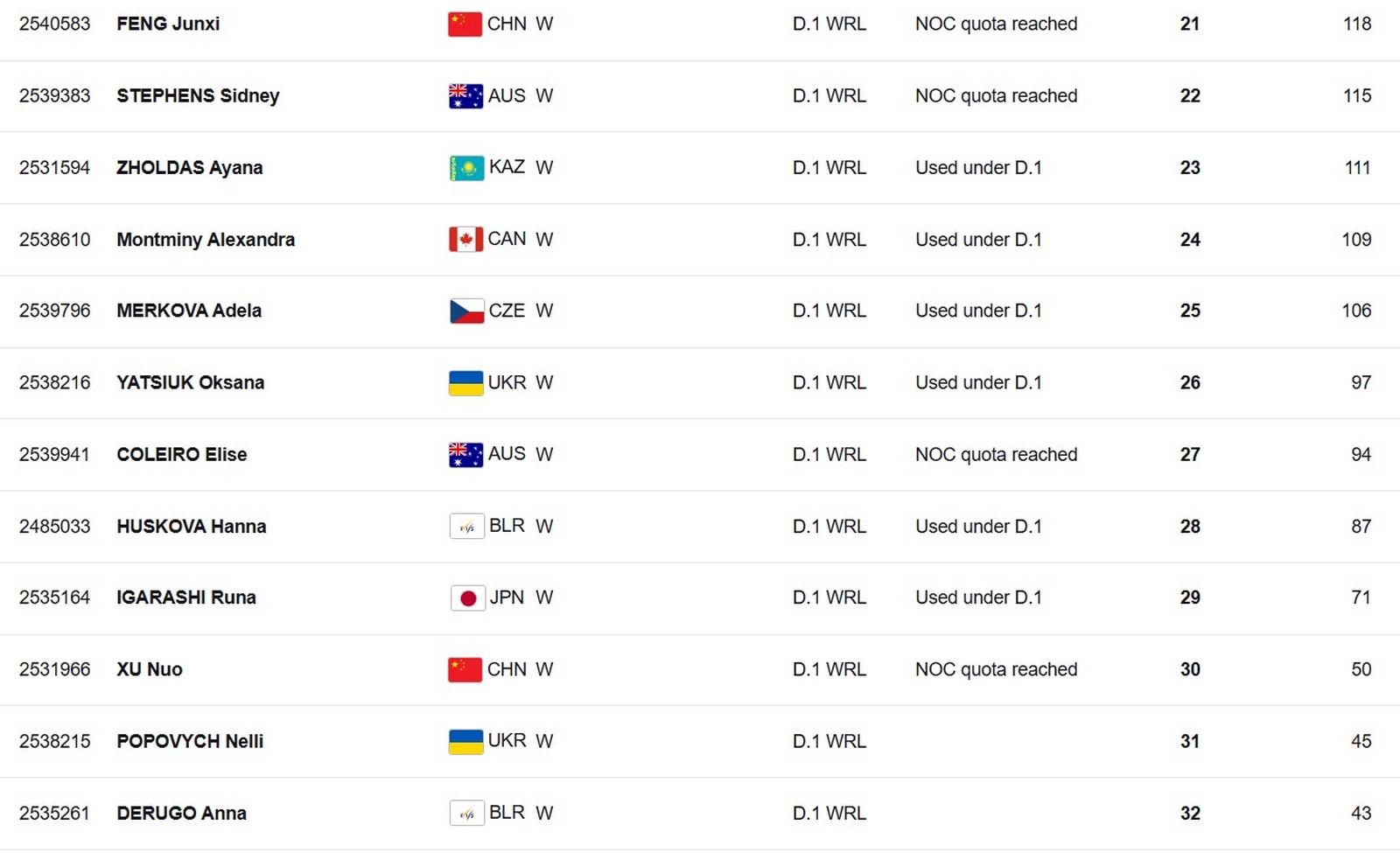Screen dimensions: 1400x853
Task: Click points value 118
Action: coord(1357,24)
